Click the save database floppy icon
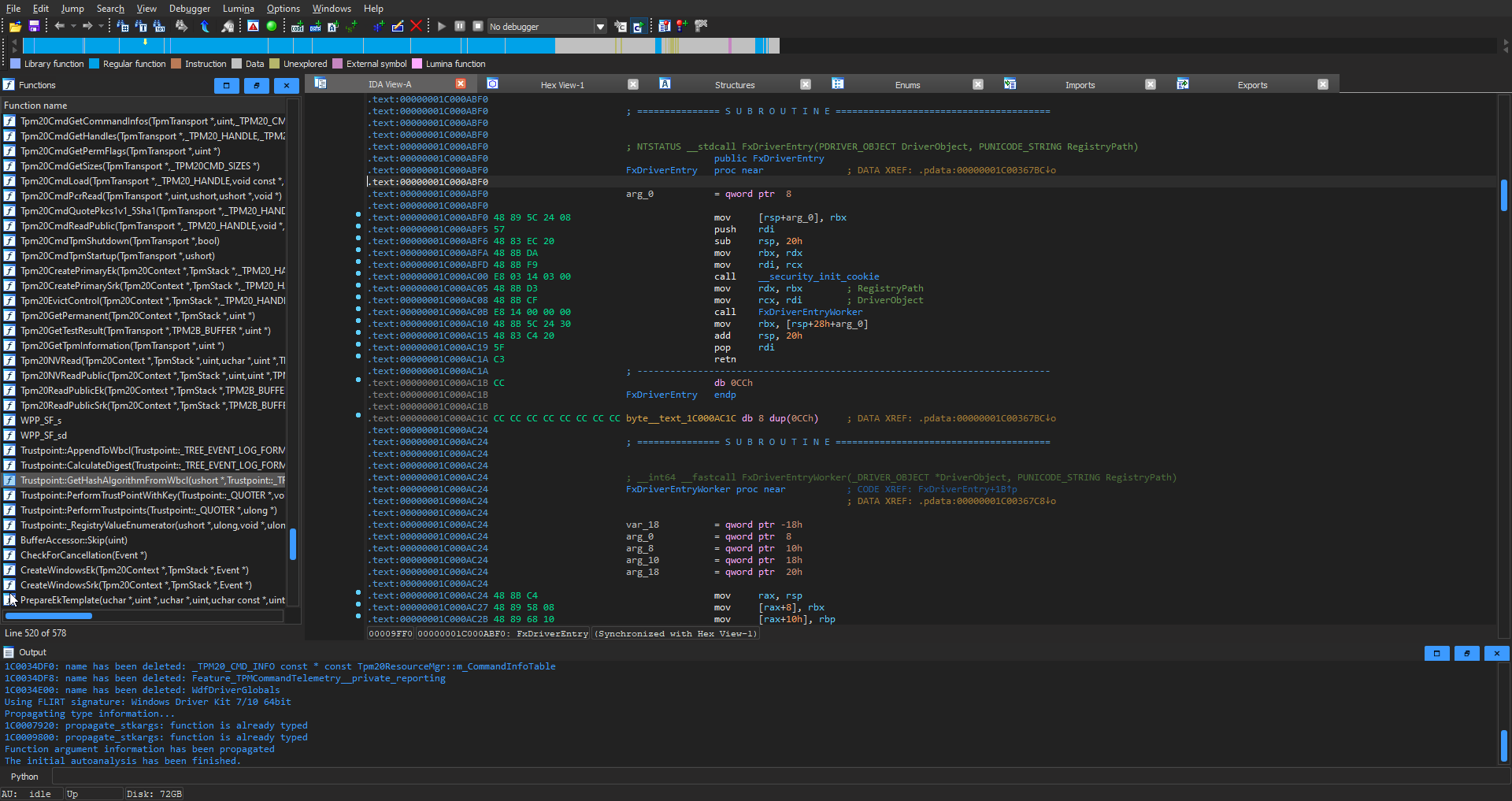Viewport: 1512px width, 801px height. tap(34, 27)
